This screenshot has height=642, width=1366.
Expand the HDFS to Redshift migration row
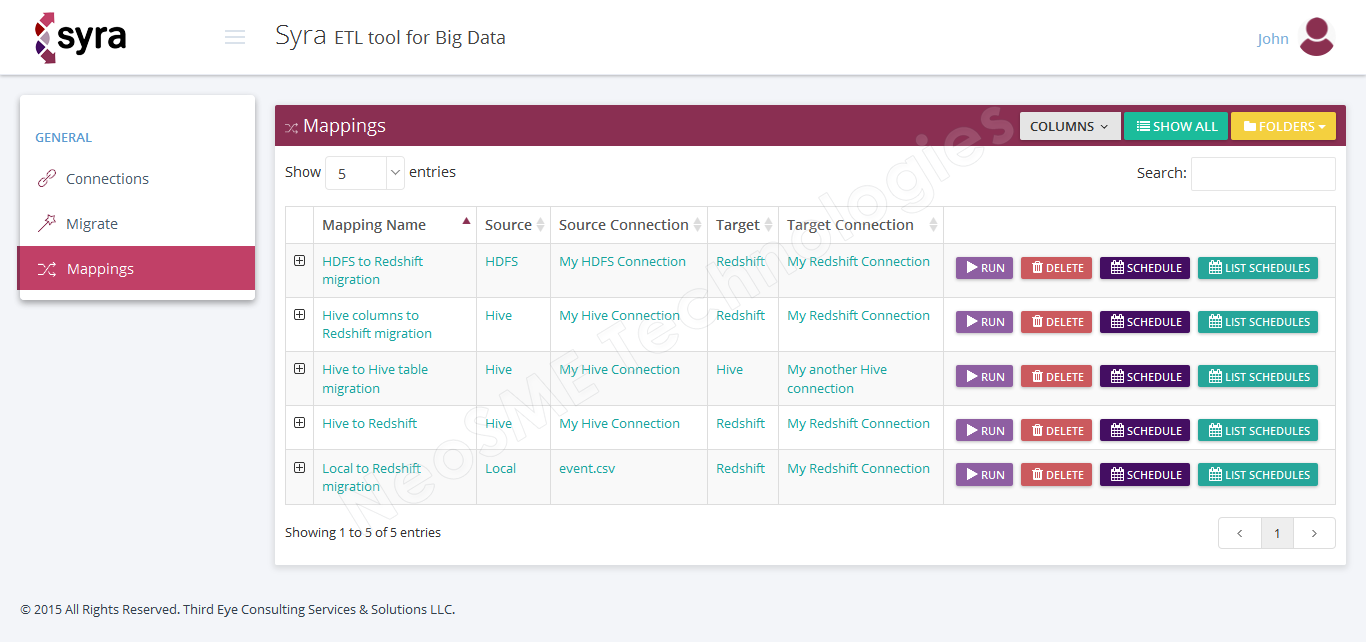point(299,261)
